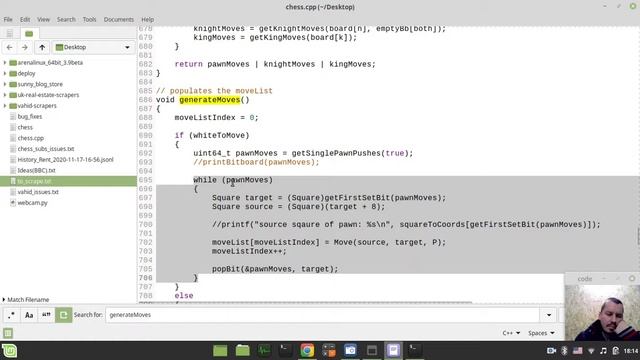The height and width of the screenshot is (360, 640).
Task: Open the camera app taskbar icon
Action: 350,351
